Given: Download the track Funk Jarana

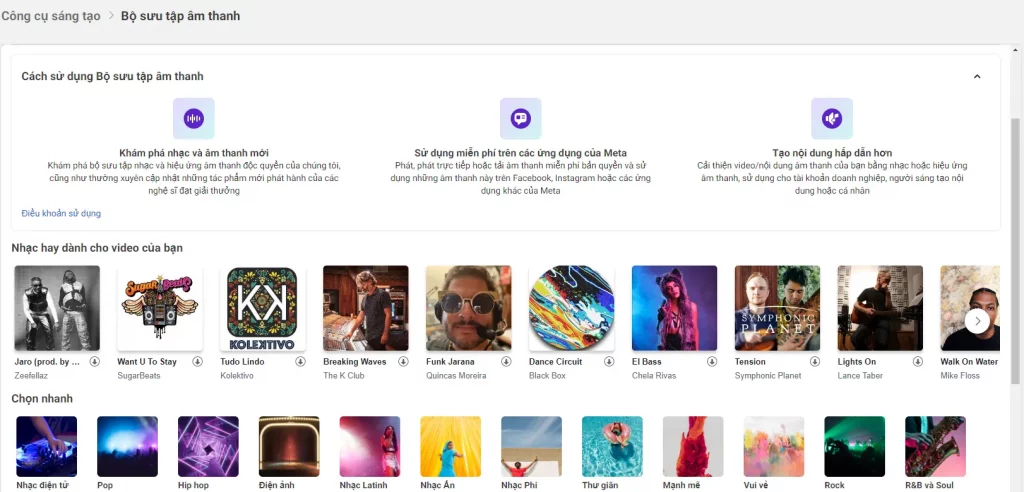Looking at the screenshot, I should pyautogui.click(x=506, y=361).
